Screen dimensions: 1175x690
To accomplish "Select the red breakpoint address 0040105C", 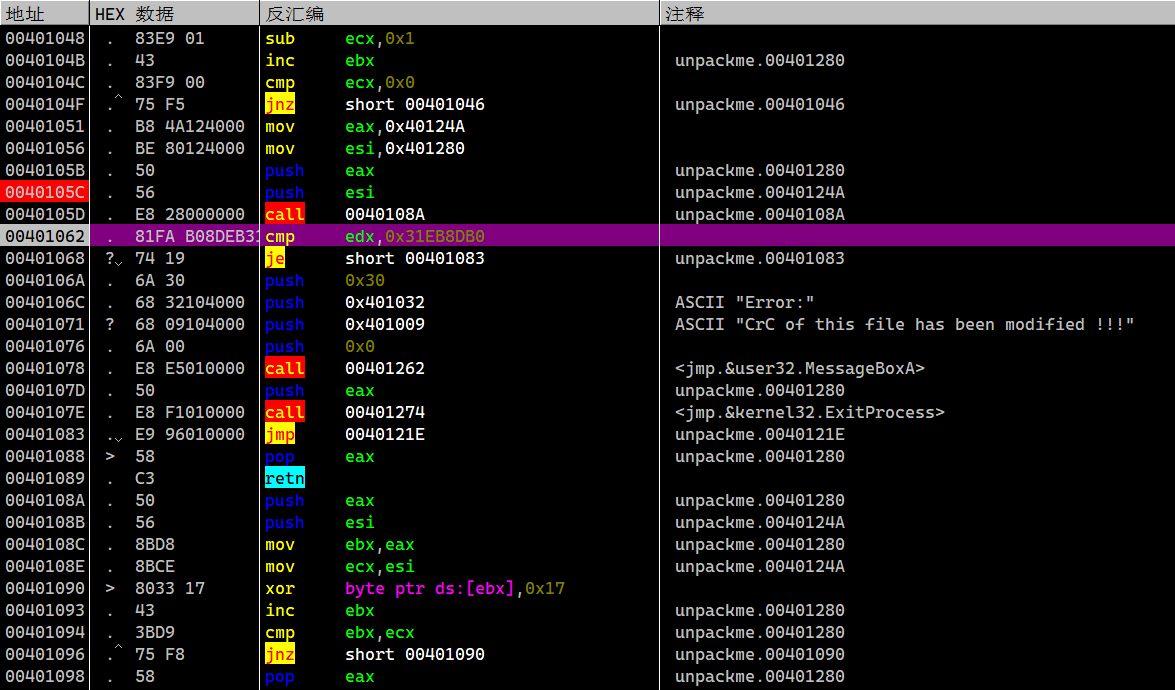I will click(45, 192).
